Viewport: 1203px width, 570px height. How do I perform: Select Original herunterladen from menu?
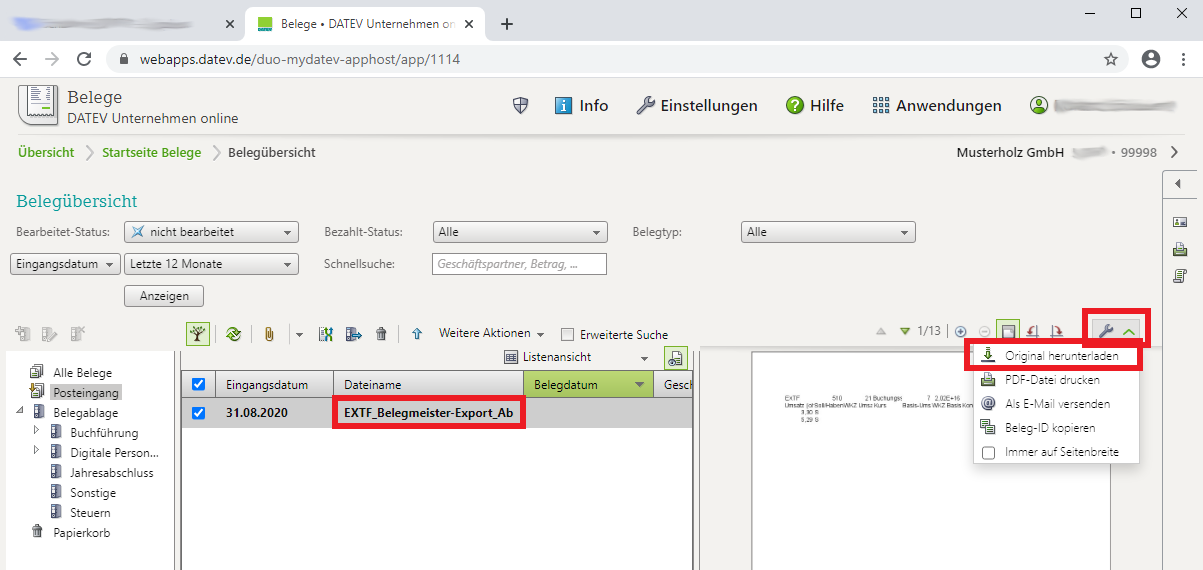(1058, 356)
